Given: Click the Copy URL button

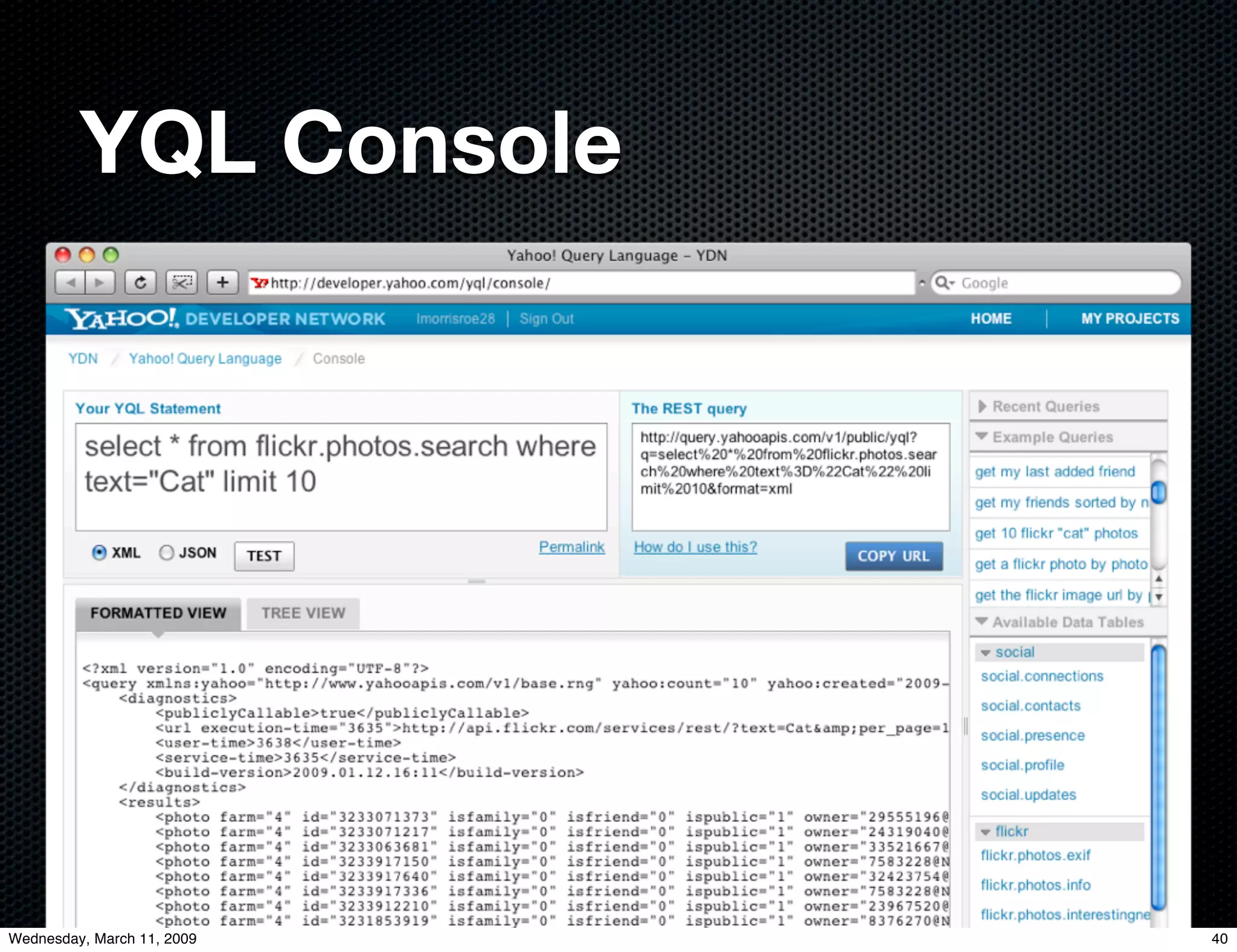Looking at the screenshot, I should point(893,556).
